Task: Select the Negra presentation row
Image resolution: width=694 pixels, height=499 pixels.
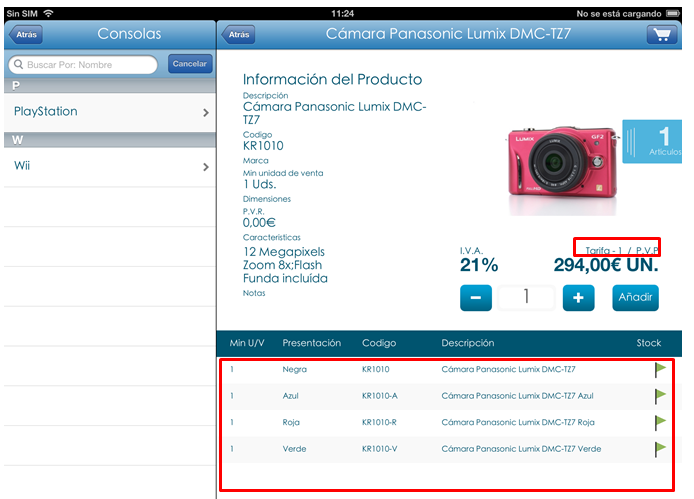Action: coord(447,370)
